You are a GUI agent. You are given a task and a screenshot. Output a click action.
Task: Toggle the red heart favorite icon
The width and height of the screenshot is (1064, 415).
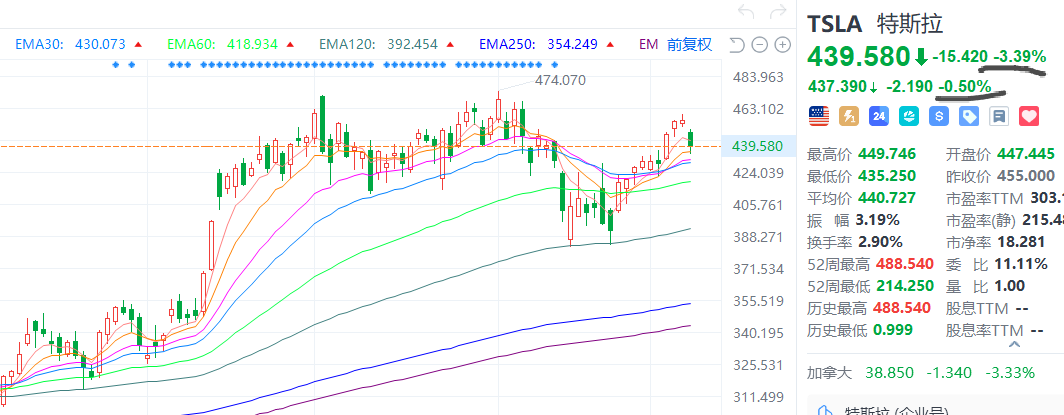[x=1029, y=116]
